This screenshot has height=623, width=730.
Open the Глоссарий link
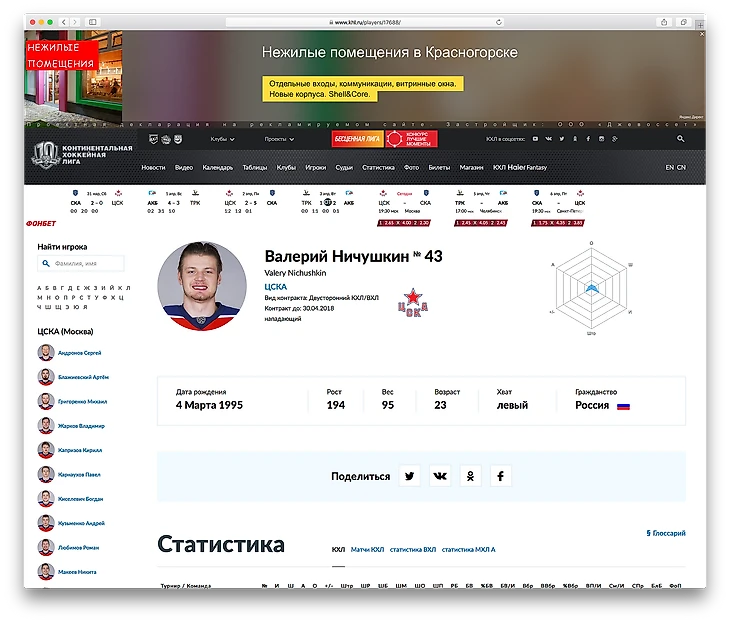coord(667,533)
